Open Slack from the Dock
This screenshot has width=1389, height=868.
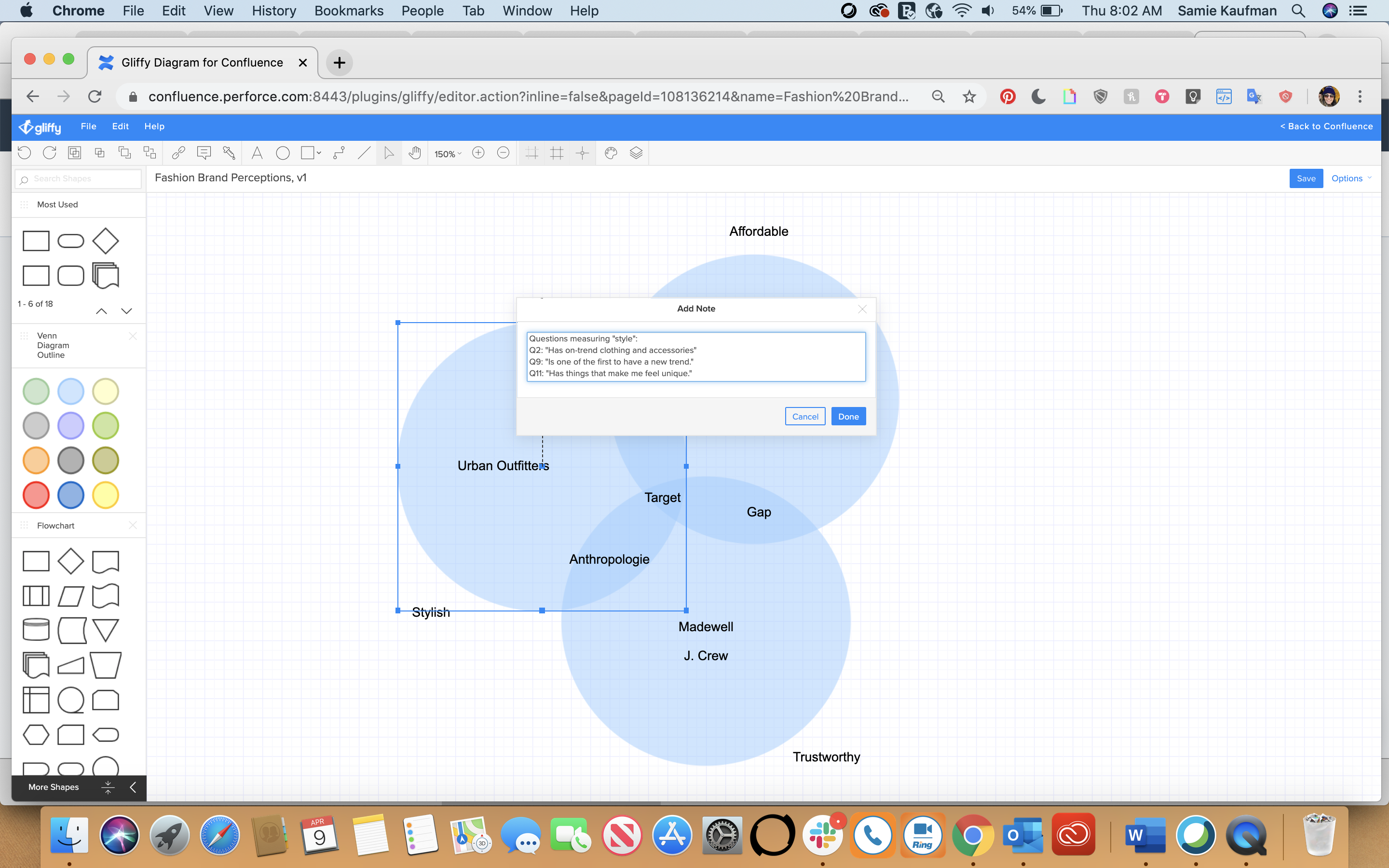[822, 835]
